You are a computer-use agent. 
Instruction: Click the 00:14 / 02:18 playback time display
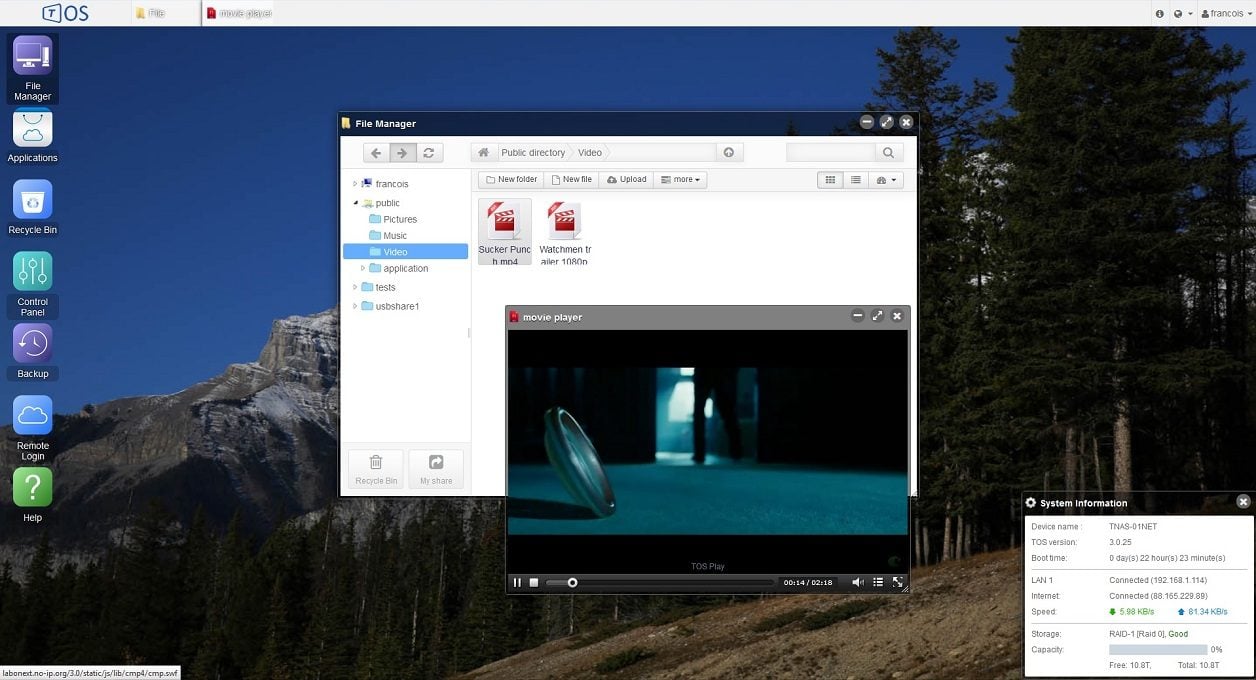[808, 582]
